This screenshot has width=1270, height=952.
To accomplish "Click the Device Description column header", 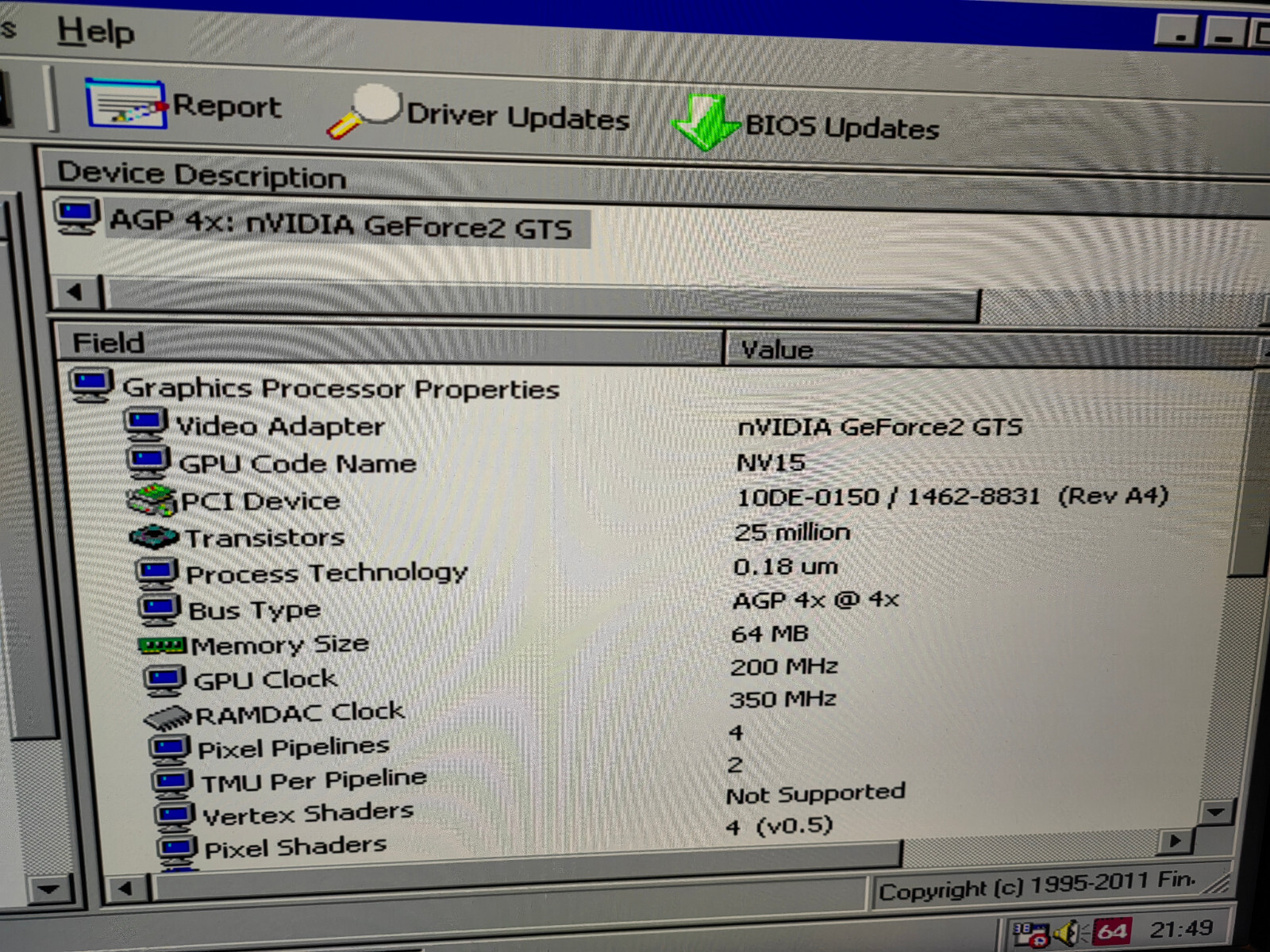I will pyautogui.click(x=202, y=175).
